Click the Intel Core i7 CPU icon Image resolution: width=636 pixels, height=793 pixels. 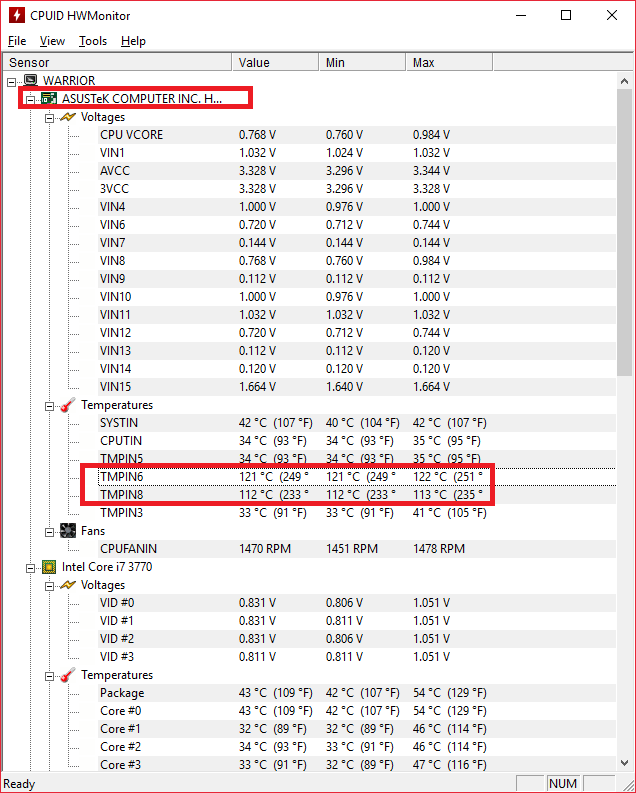[49, 567]
